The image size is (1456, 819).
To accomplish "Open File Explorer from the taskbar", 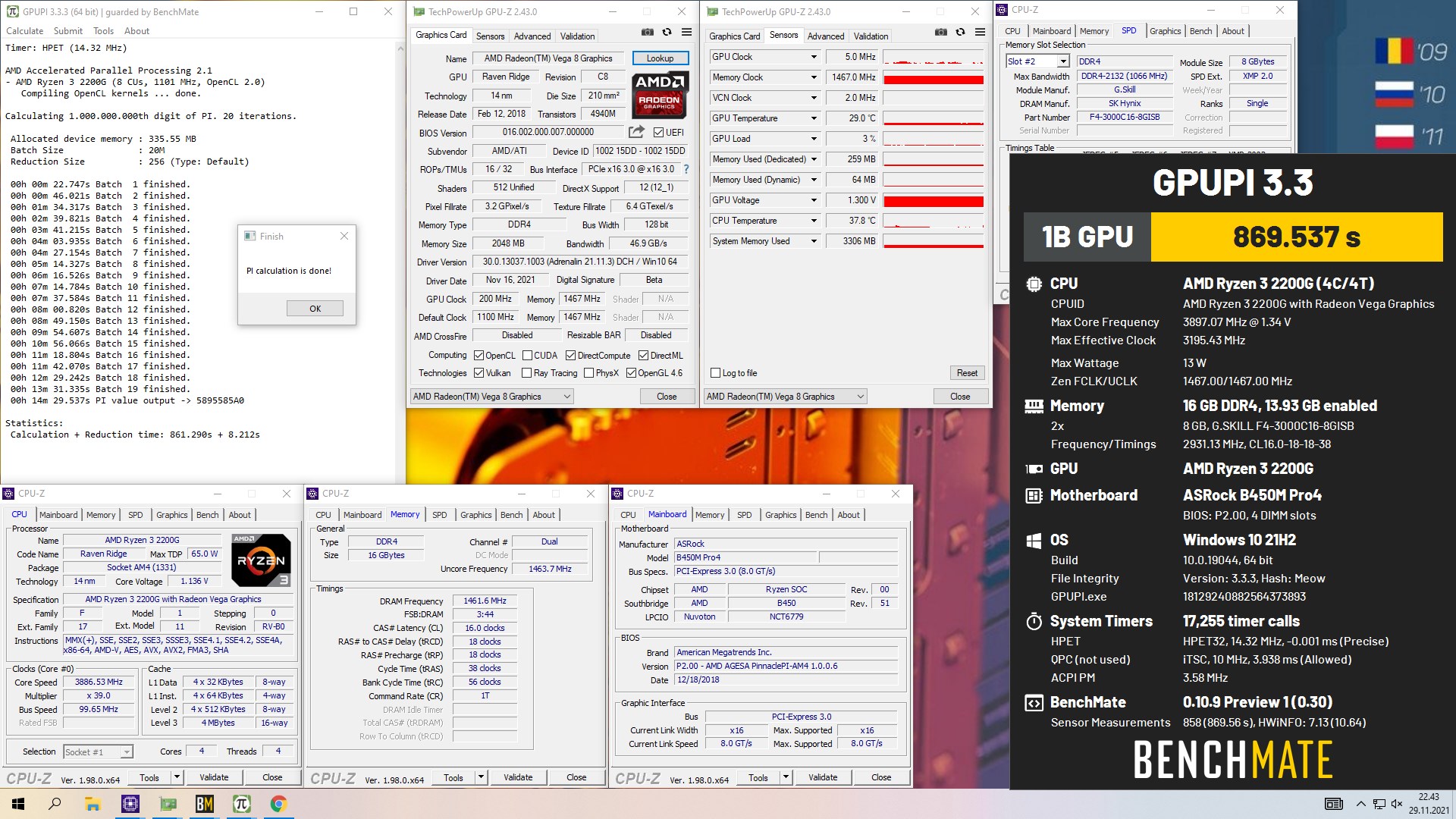I will [93, 804].
